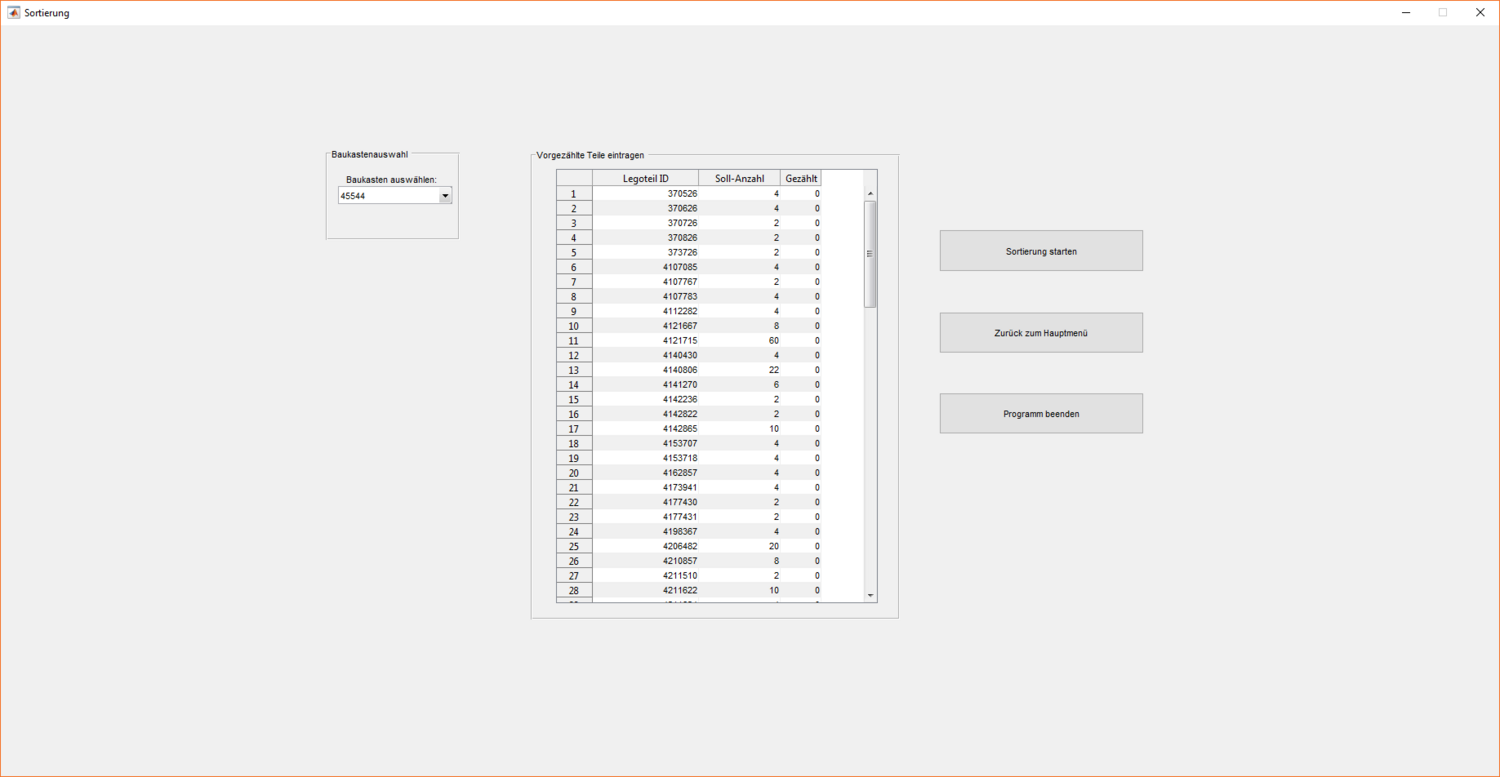Select the cell with Legoteil ID 4121715

(x=645, y=341)
